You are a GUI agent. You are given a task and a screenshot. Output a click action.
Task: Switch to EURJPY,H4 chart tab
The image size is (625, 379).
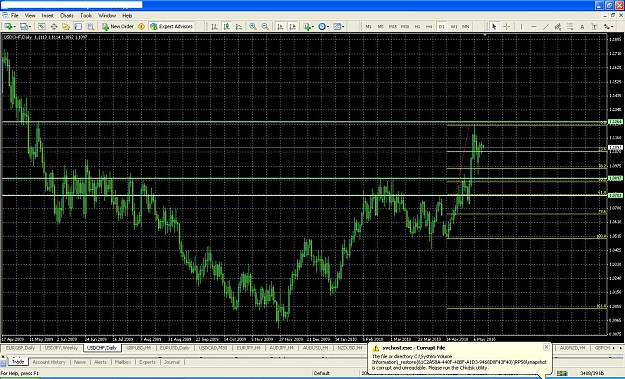coord(248,348)
